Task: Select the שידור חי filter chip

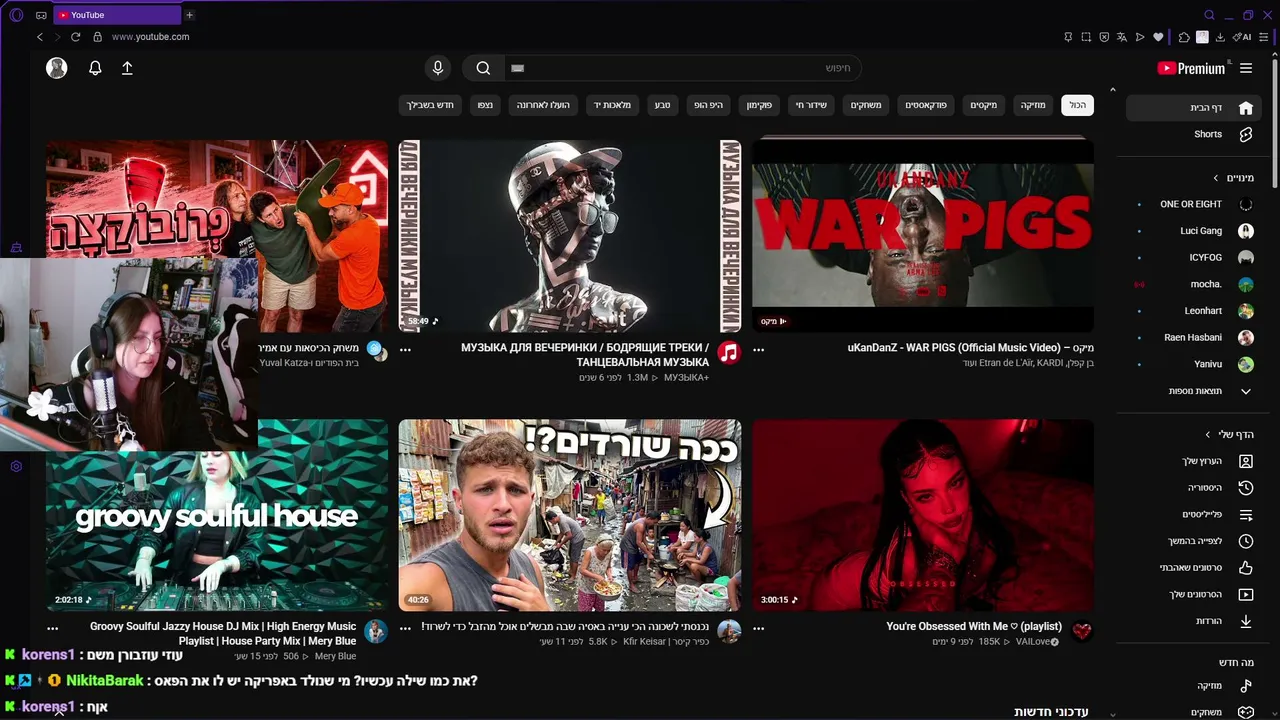Action: 811,105
